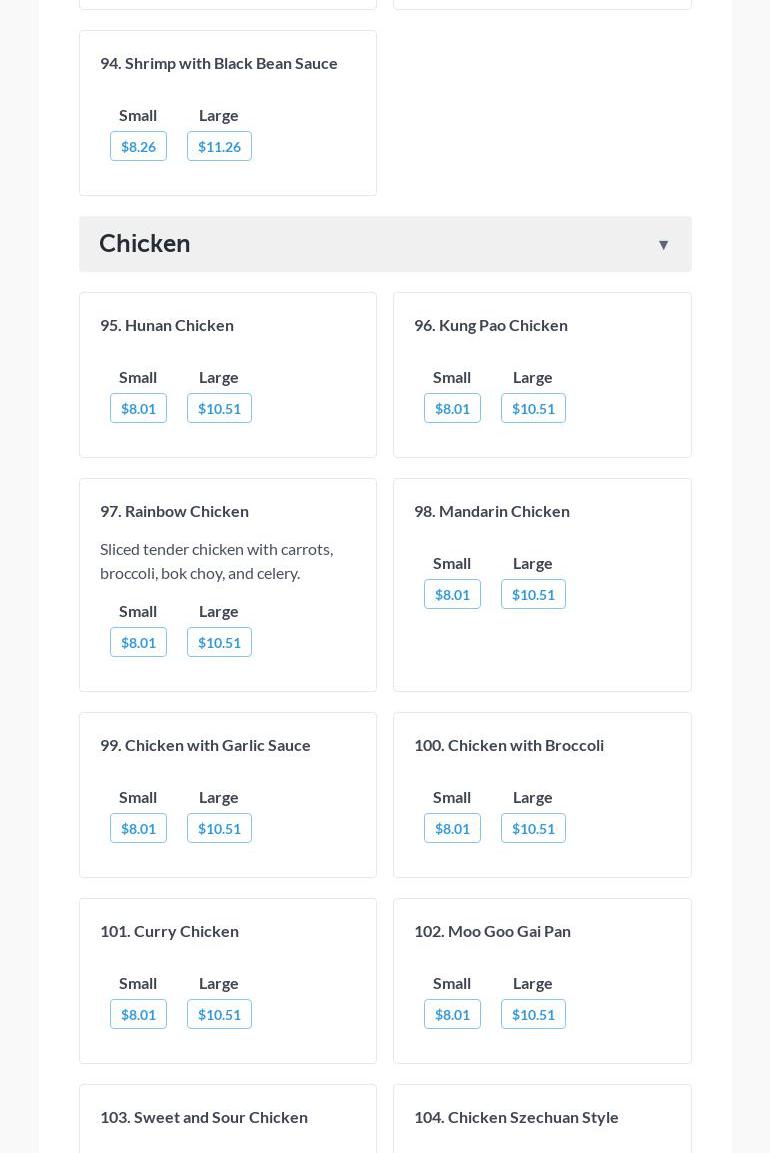Add Small Kung Pao Chicken price

pos(452,409)
